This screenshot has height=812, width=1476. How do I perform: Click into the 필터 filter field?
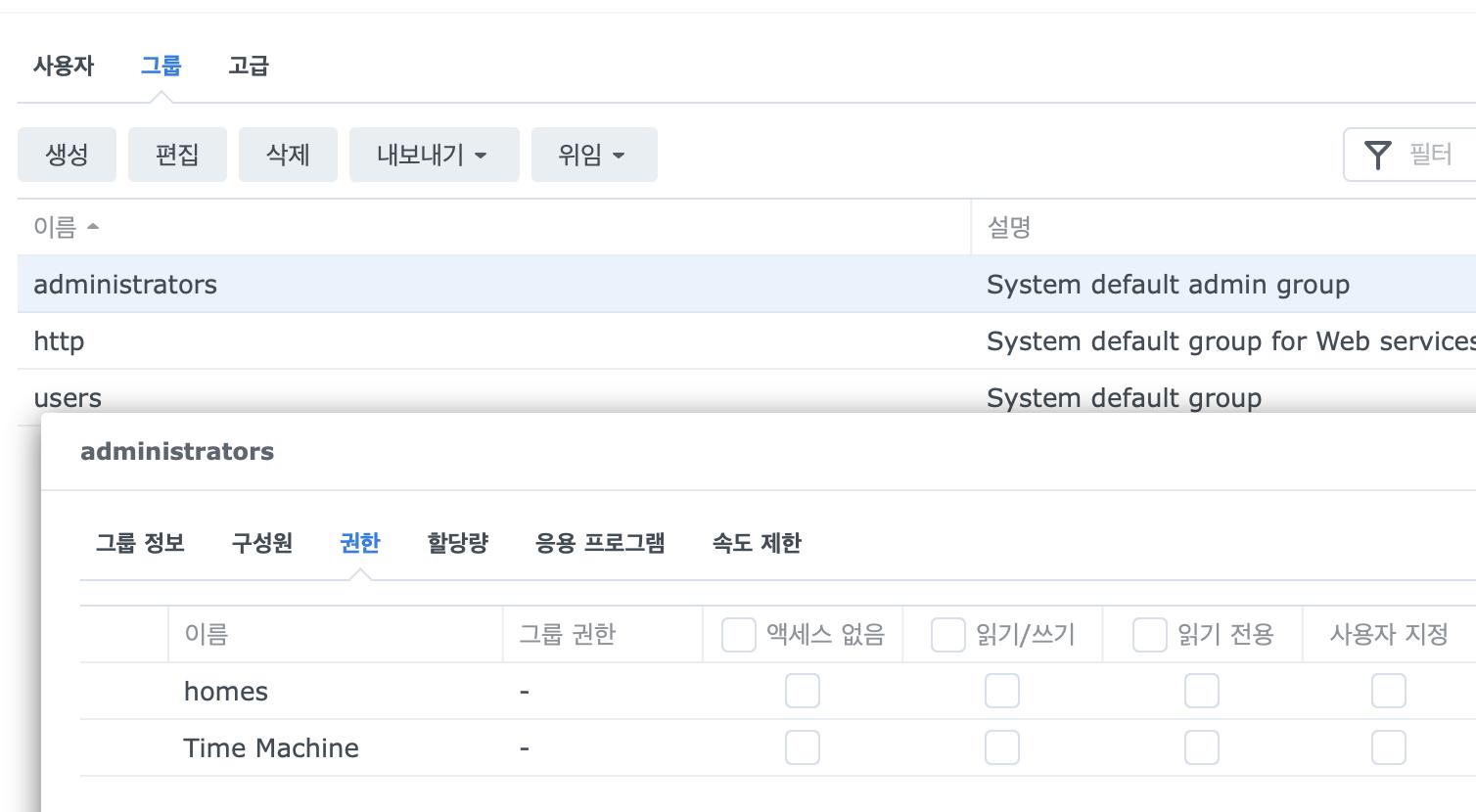click(1434, 155)
